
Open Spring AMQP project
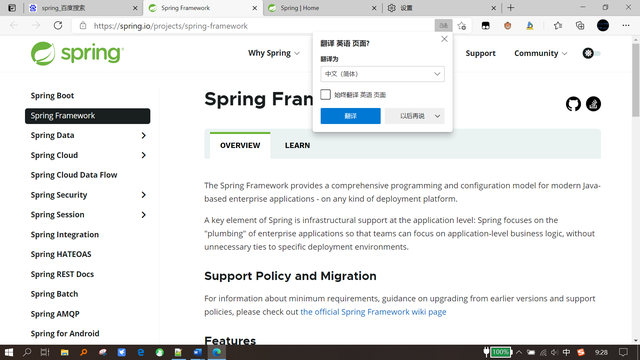[55, 314]
